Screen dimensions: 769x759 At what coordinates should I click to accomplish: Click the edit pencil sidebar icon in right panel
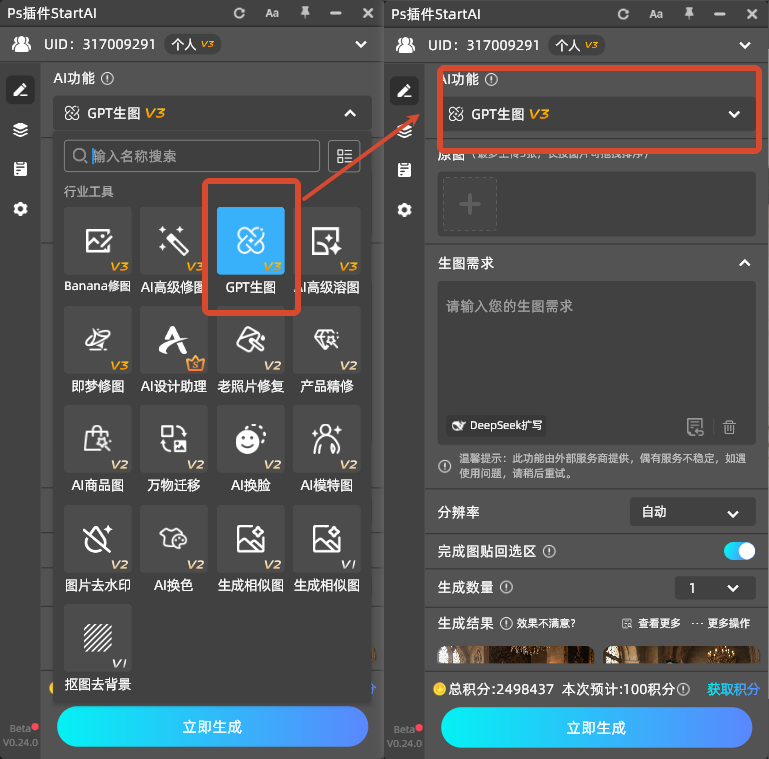coord(404,91)
